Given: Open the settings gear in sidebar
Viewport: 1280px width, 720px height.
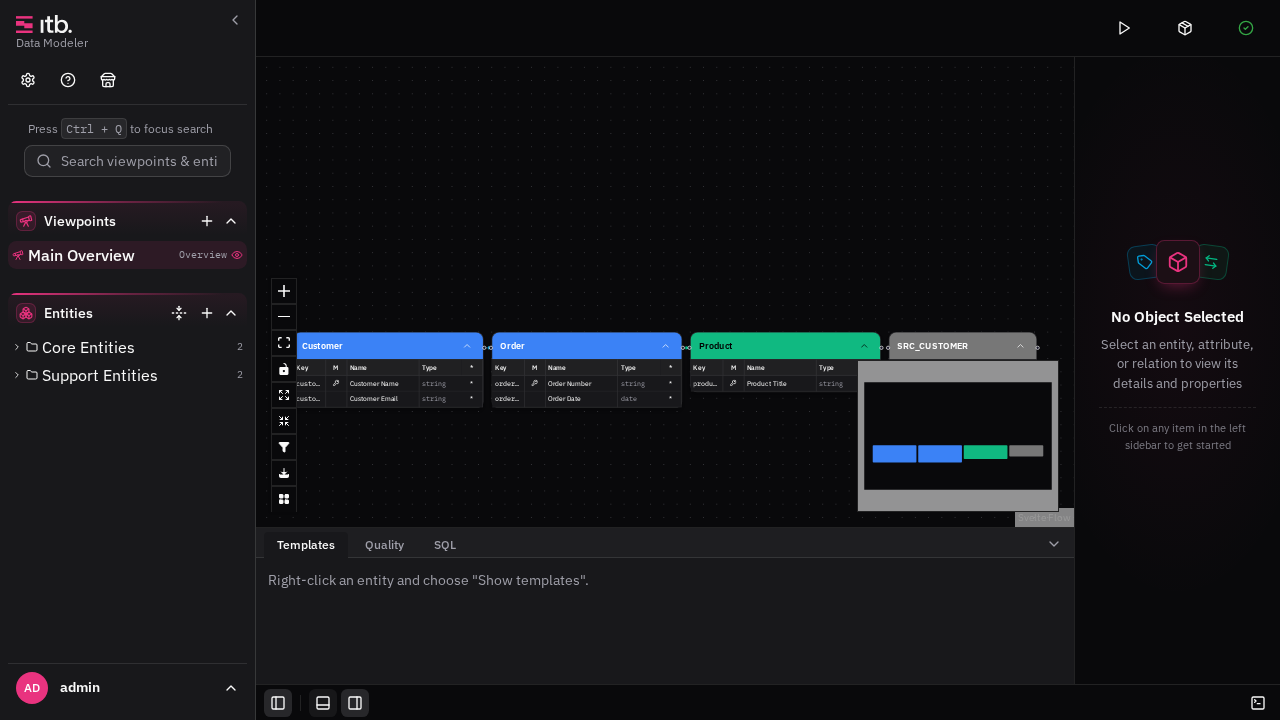Looking at the screenshot, I should tap(28, 80).
